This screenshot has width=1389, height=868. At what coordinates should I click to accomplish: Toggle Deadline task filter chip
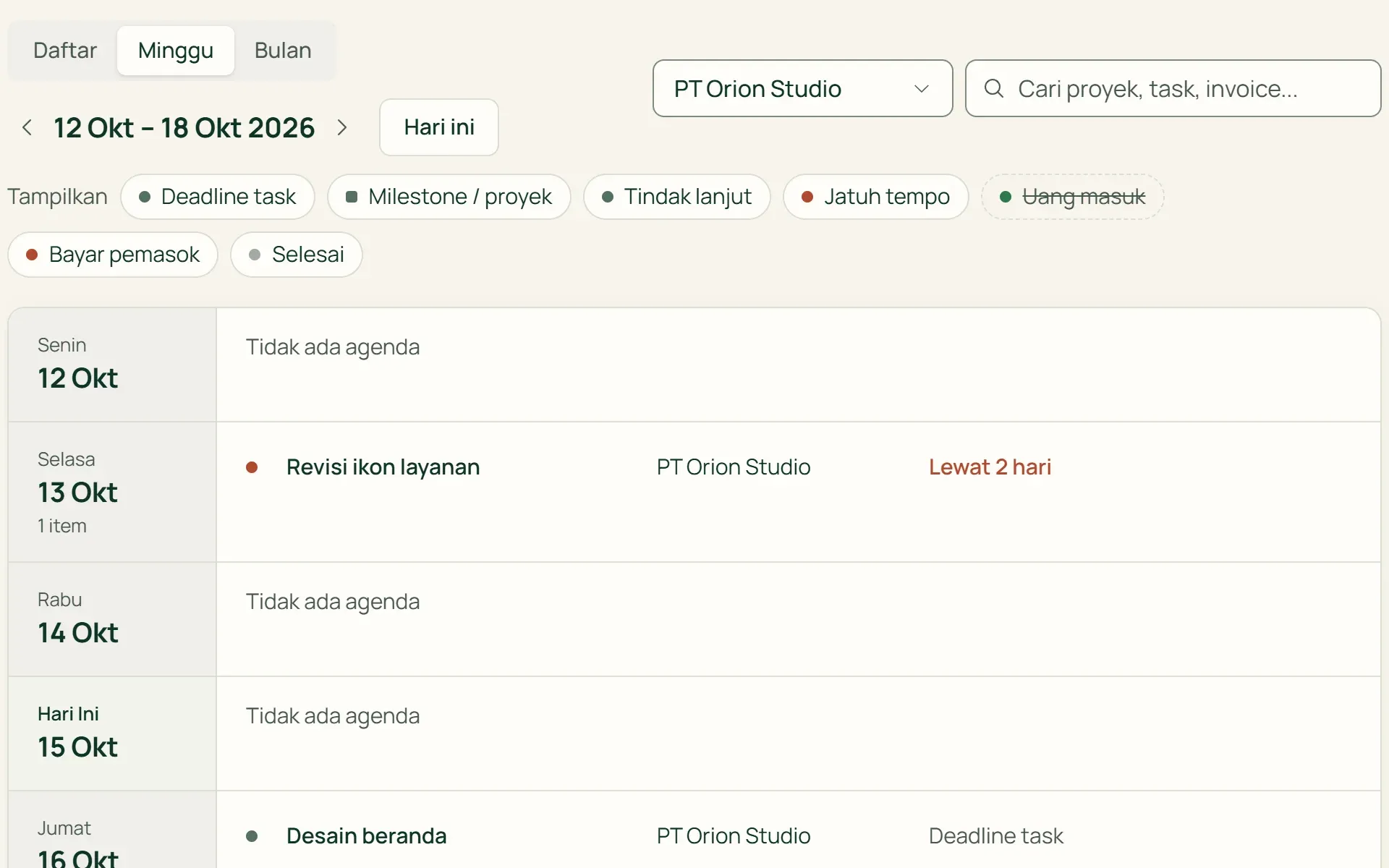coord(218,197)
